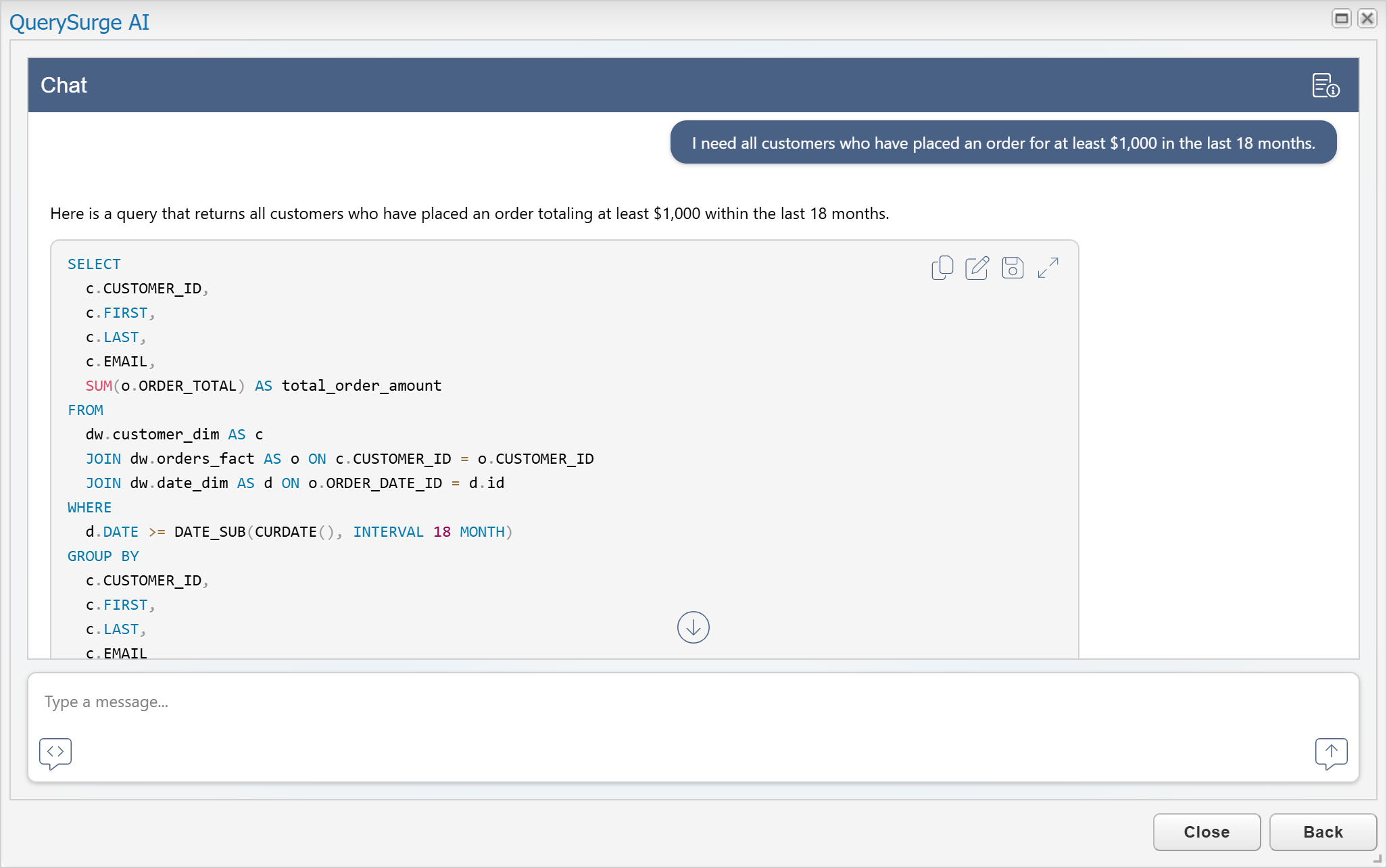
Task: Open chat info icon in Chat header
Action: 1325,86
